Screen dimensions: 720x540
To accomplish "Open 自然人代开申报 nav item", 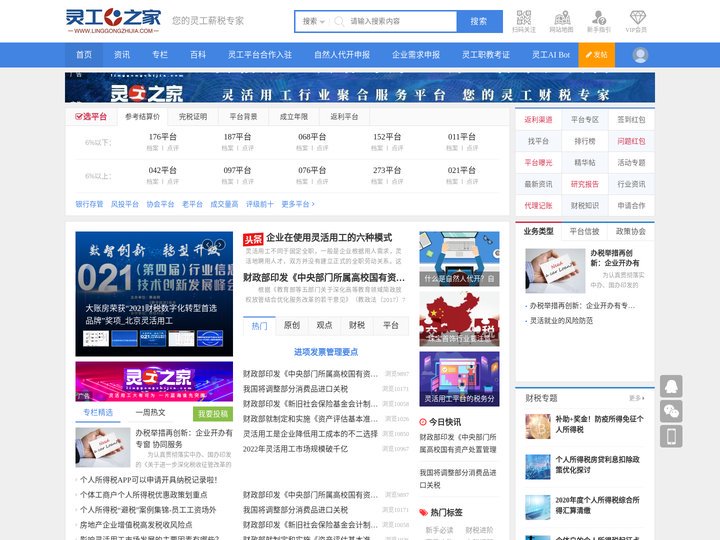I will click(x=342, y=55).
